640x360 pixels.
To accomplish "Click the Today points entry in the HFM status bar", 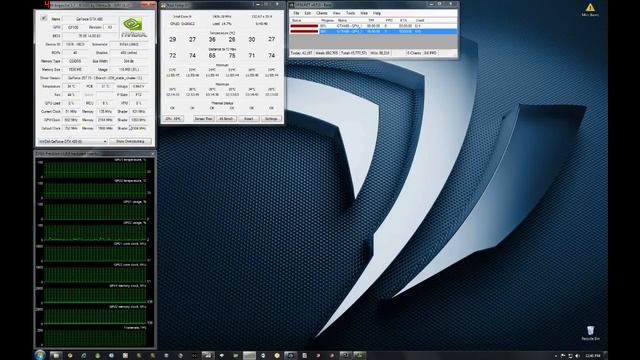I will tap(301, 53).
